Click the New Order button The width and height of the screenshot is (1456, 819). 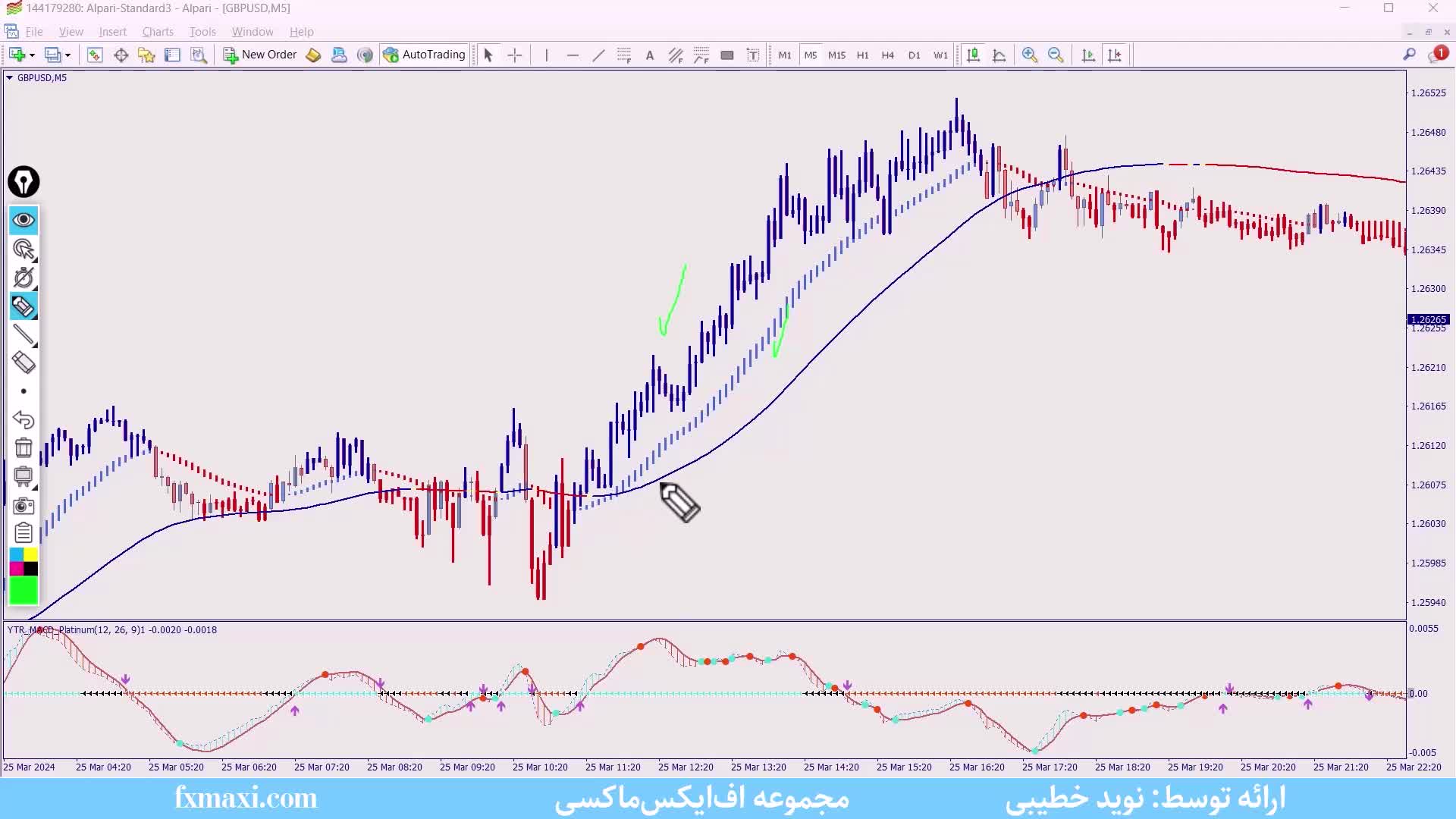(260, 55)
